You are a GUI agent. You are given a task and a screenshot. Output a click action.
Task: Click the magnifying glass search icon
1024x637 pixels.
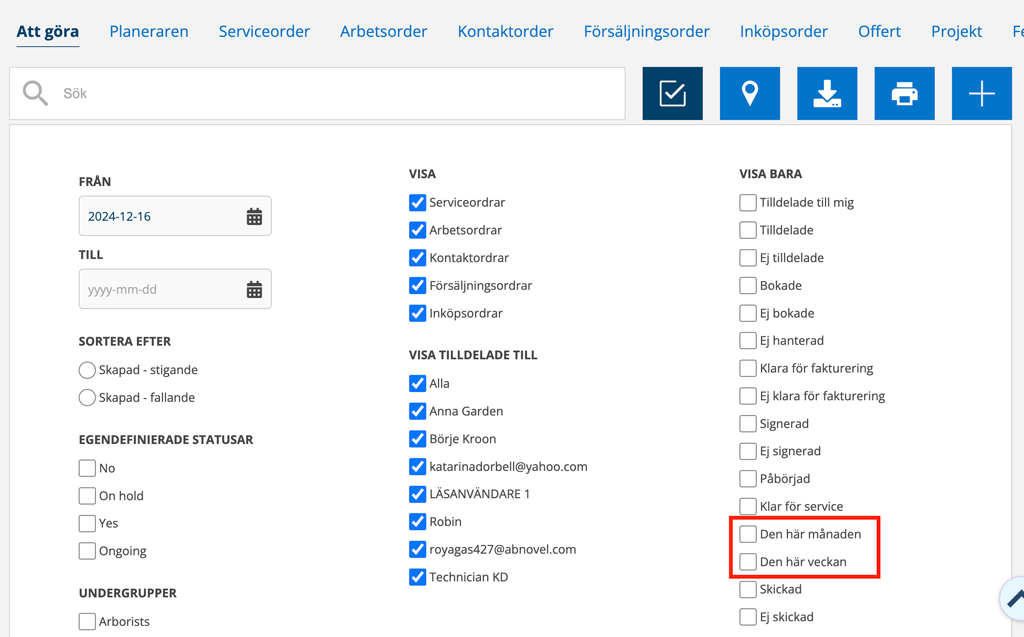35,93
